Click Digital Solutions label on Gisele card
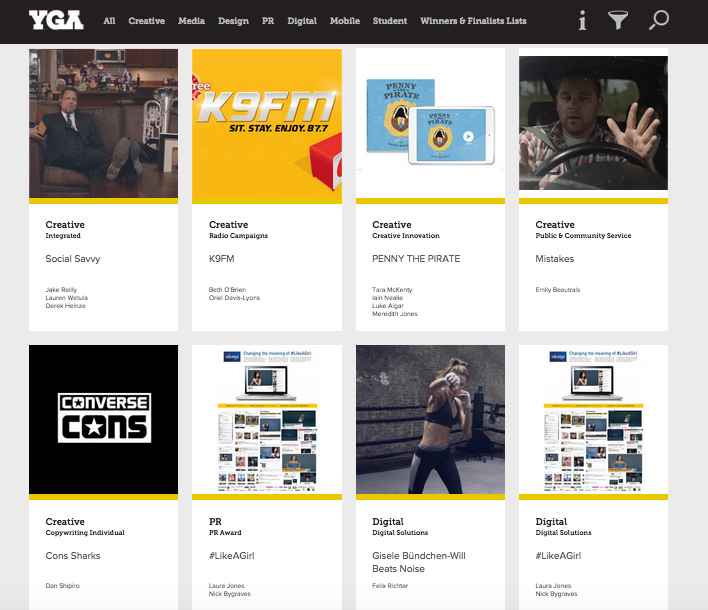 tap(400, 533)
